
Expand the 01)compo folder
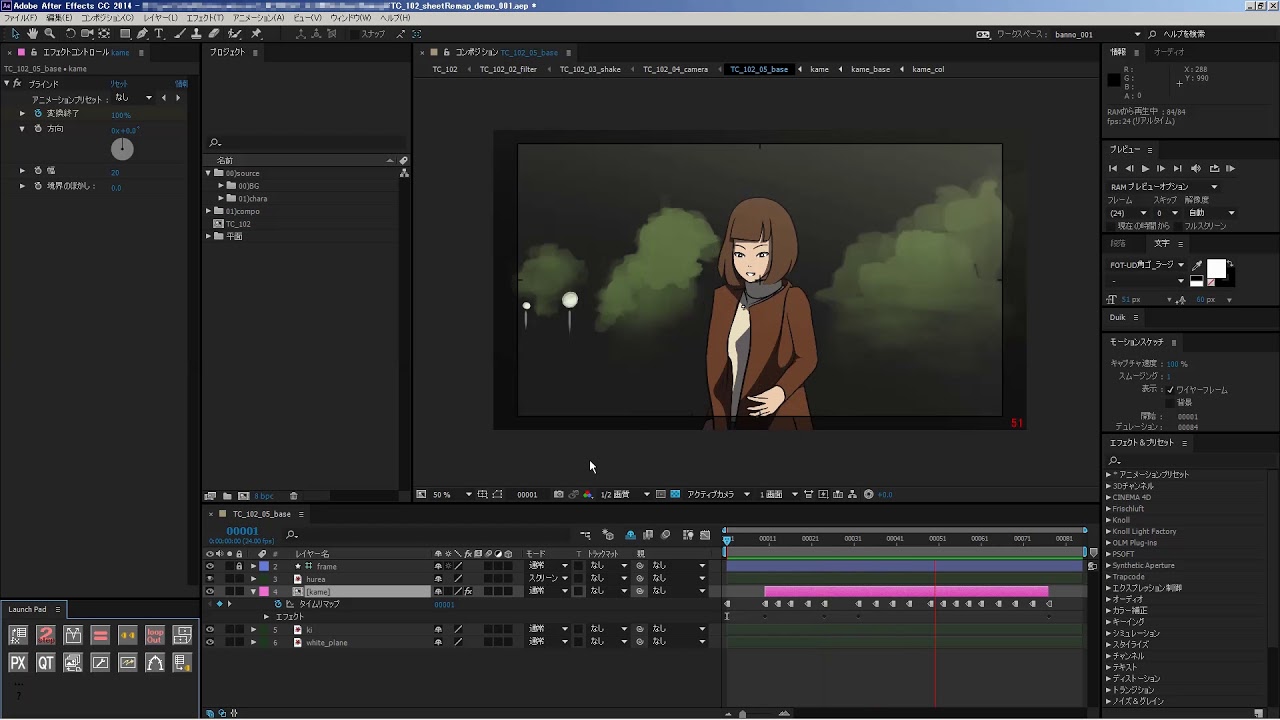tap(208, 211)
